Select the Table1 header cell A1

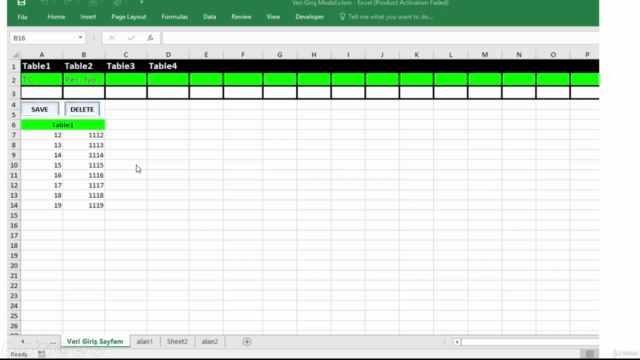(42, 66)
